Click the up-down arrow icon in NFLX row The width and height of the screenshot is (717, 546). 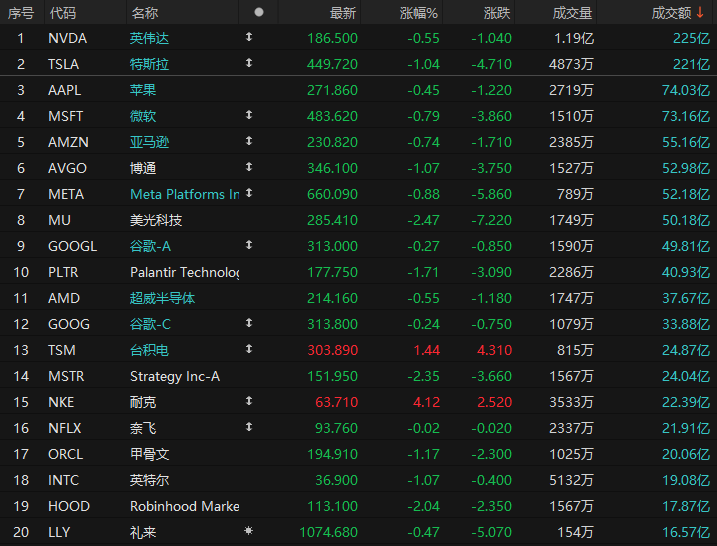click(x=249, y=428)
